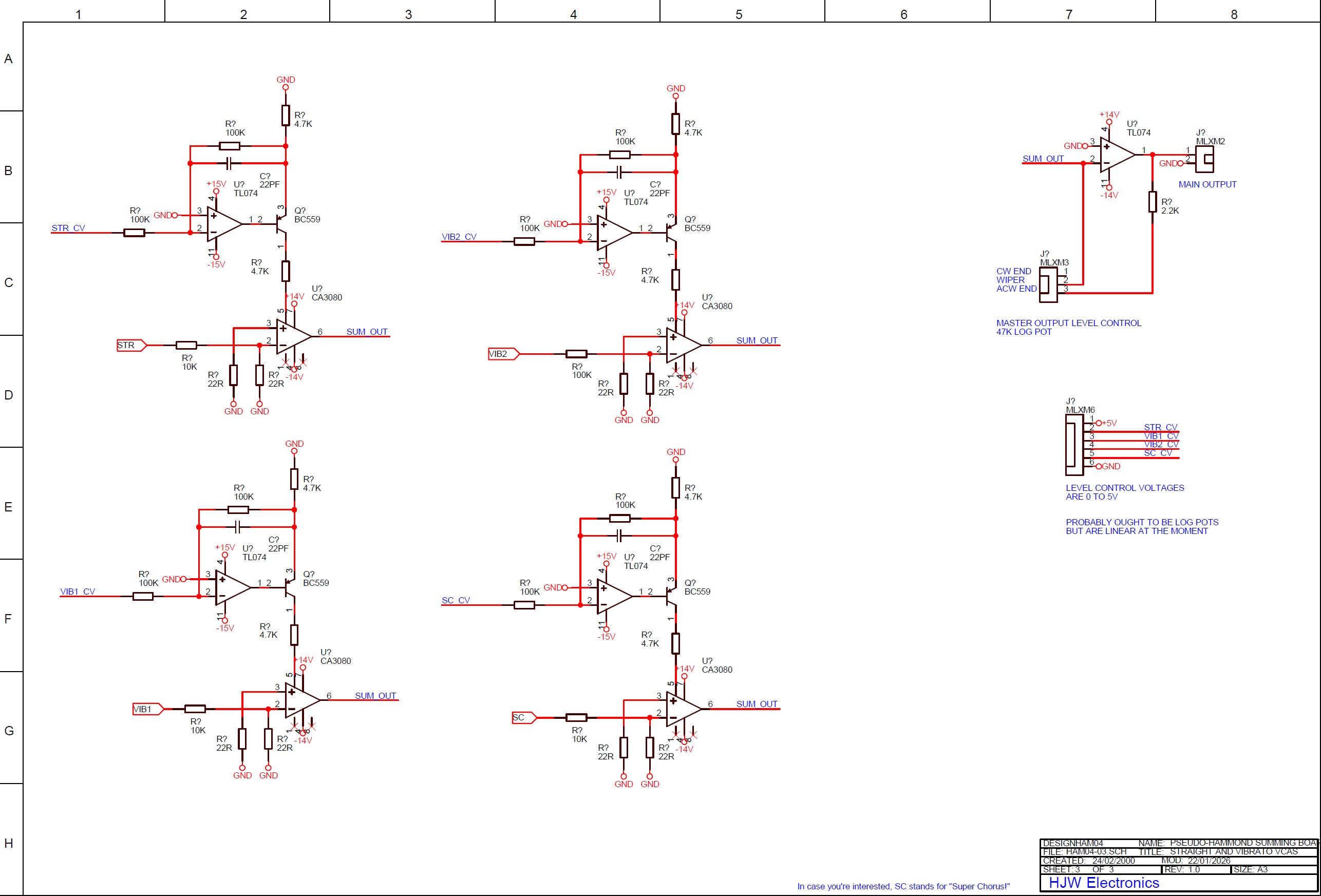This screenshot has height=896, width=1321.
Task: Select the SC input port symbol
Action: (x=523, y=718)
